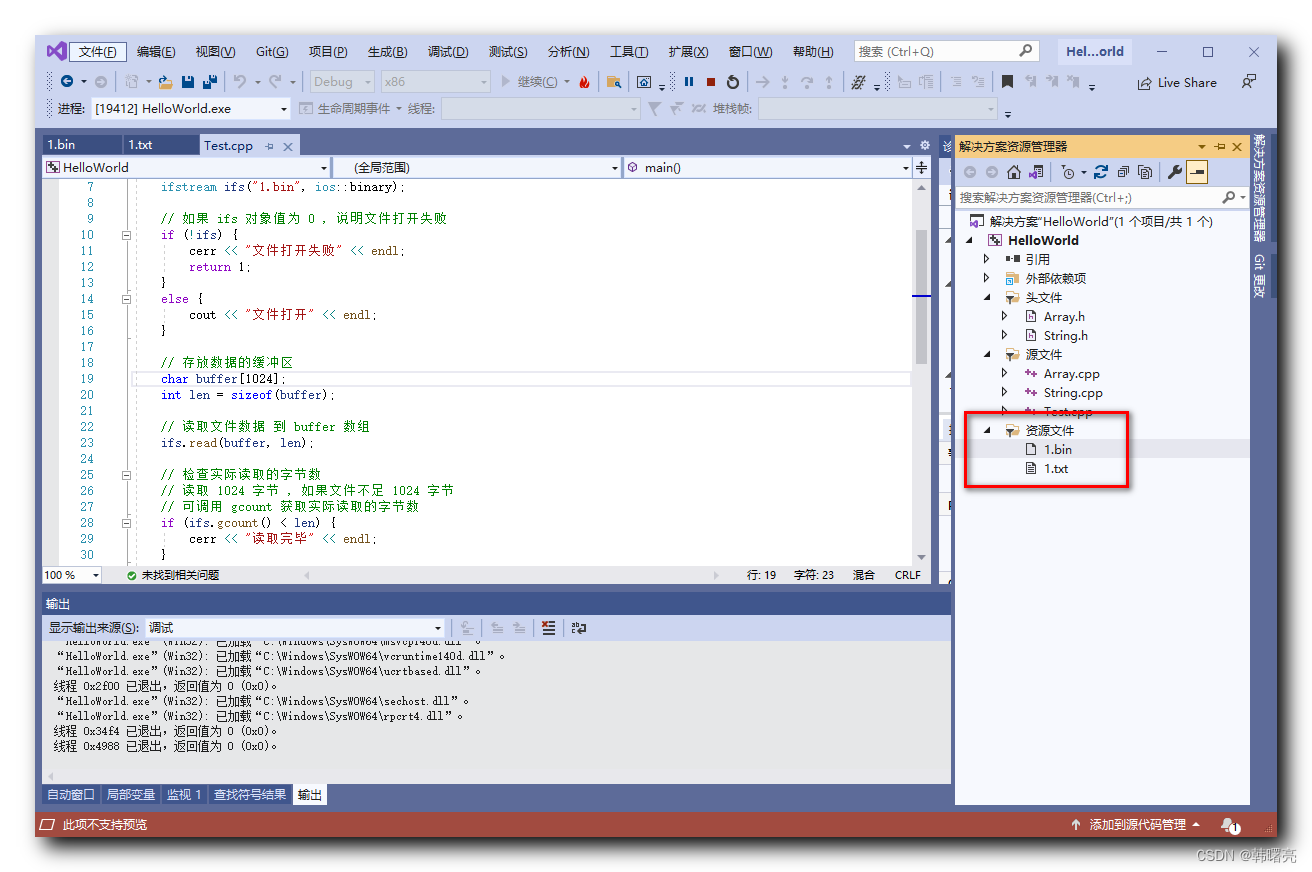
Task: Collapse All icon in Solution Explorer
Action: [1123, 172]
